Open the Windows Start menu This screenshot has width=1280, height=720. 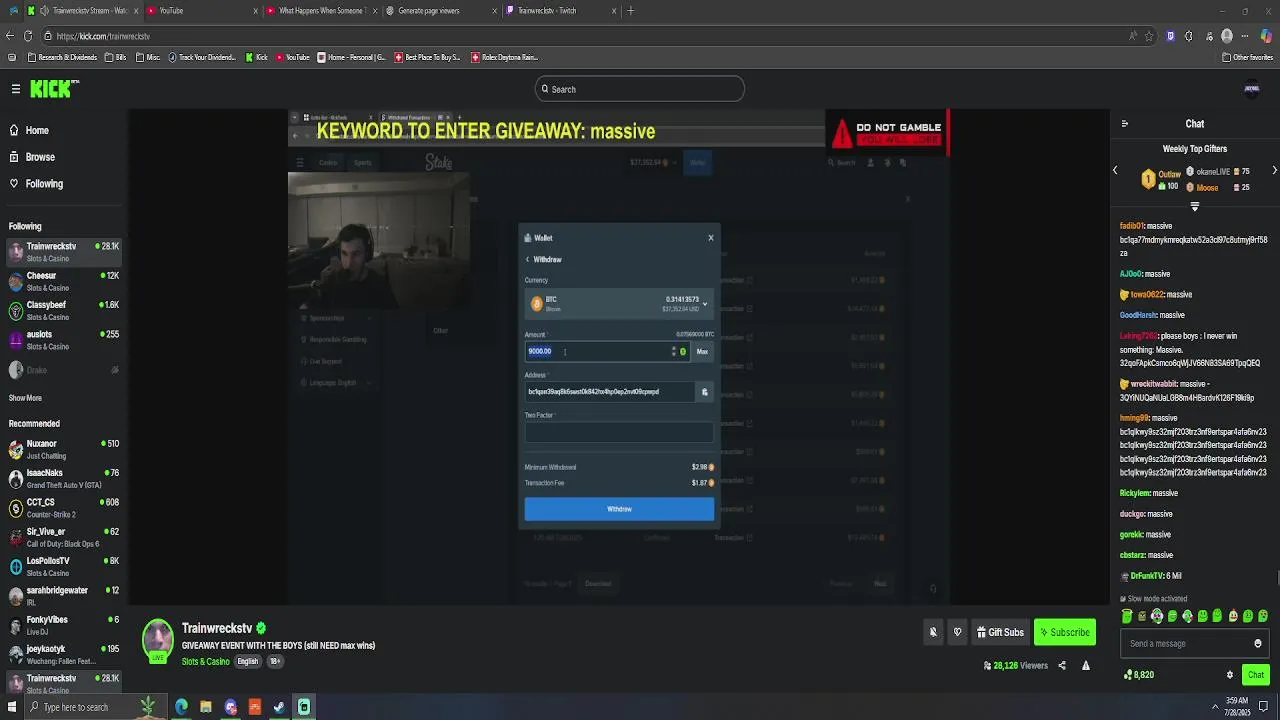pos(11,707)
